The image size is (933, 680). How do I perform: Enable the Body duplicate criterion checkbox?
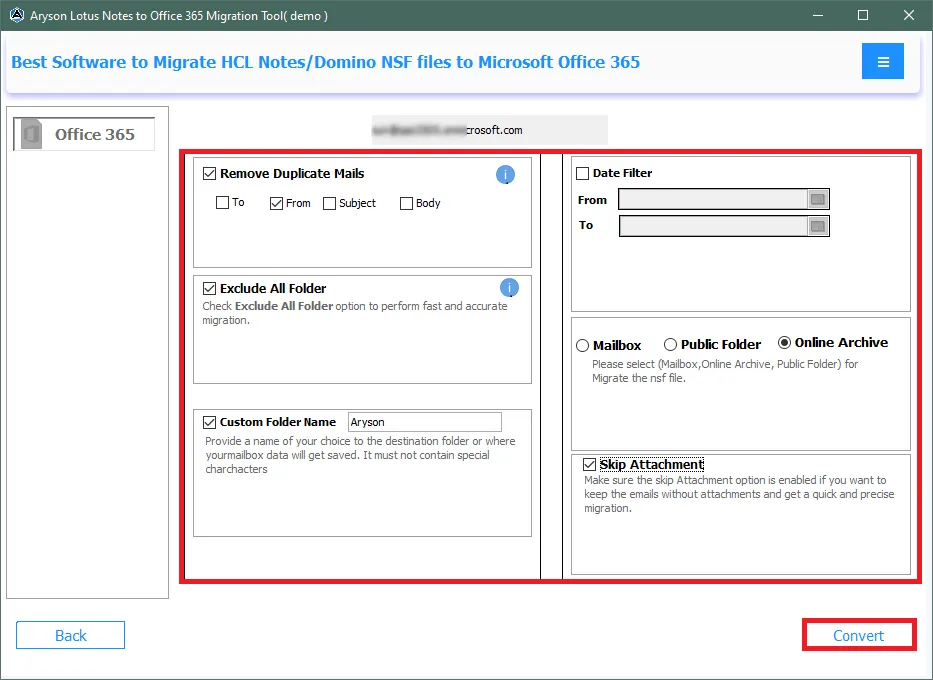[x=406, y=203]
